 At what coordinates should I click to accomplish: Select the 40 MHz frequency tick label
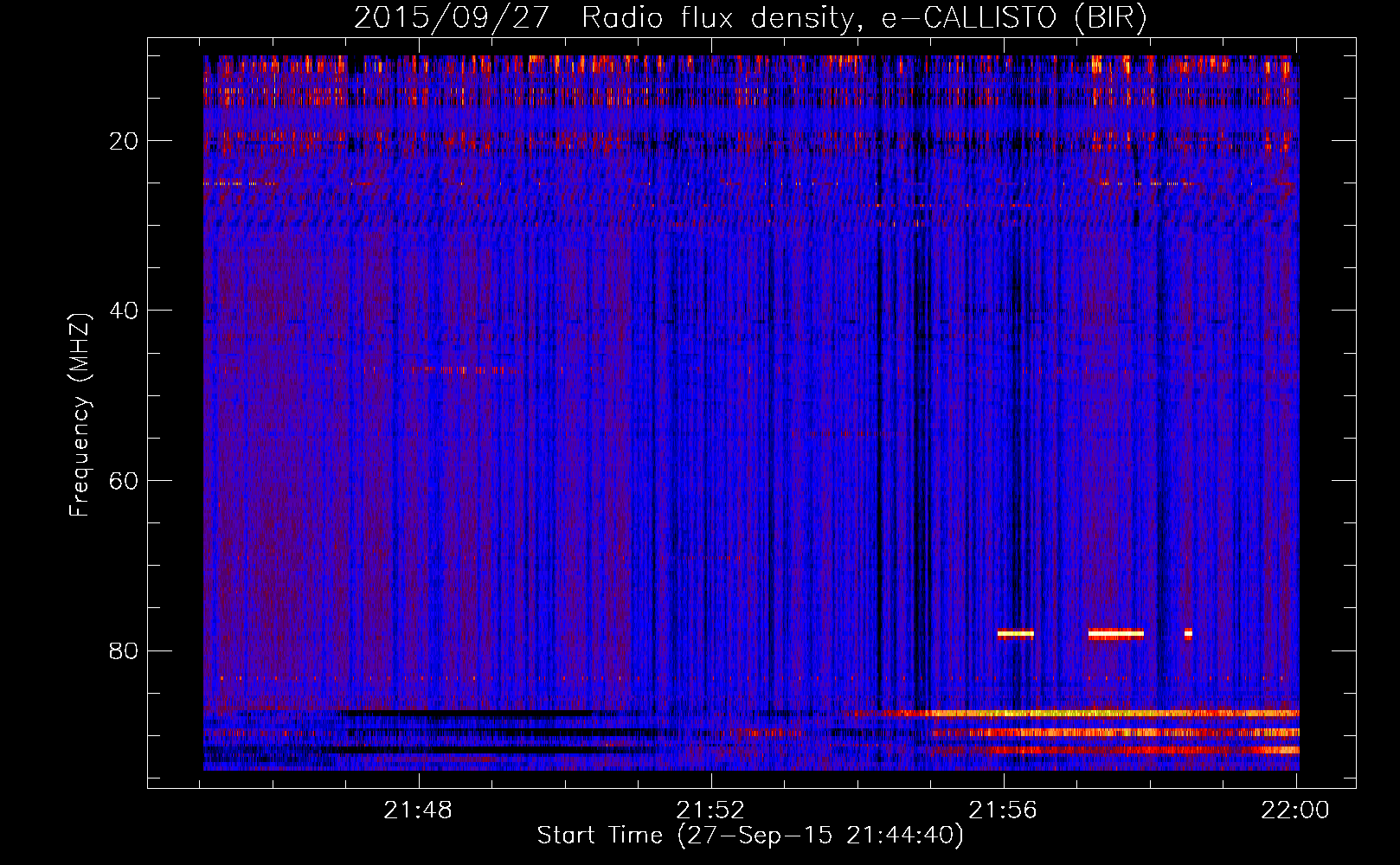tap(125, 311)
